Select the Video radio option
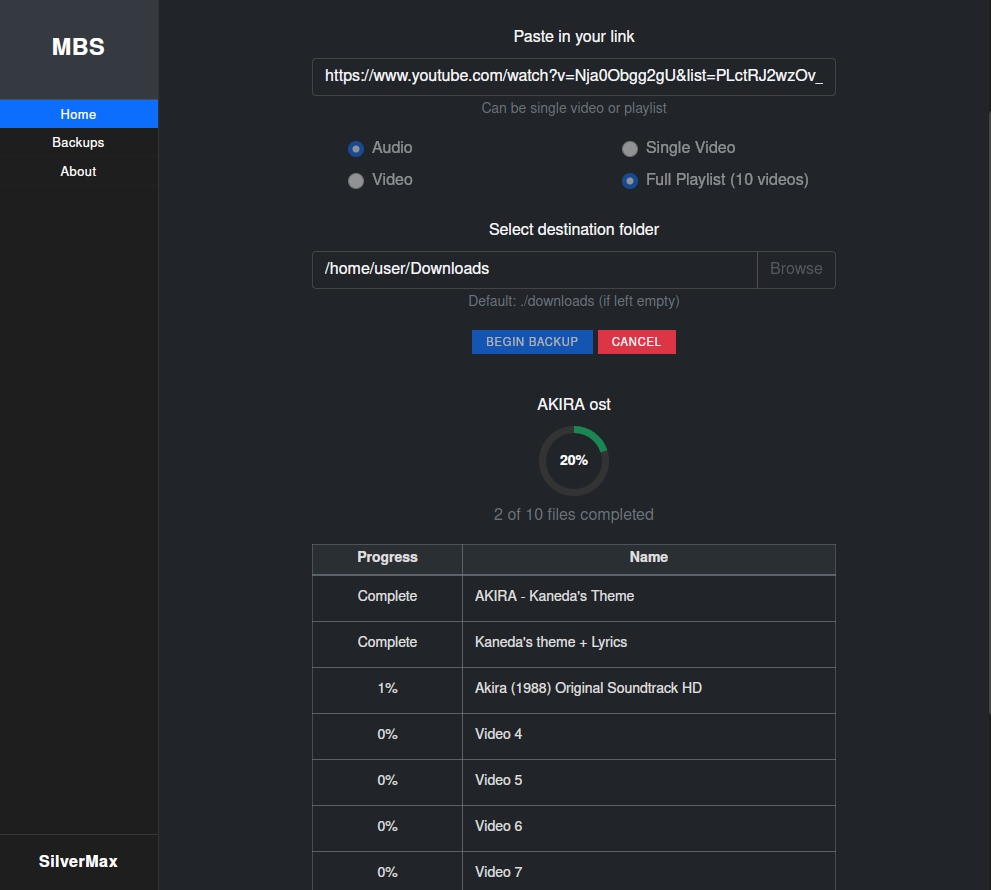 coord(356,181)
